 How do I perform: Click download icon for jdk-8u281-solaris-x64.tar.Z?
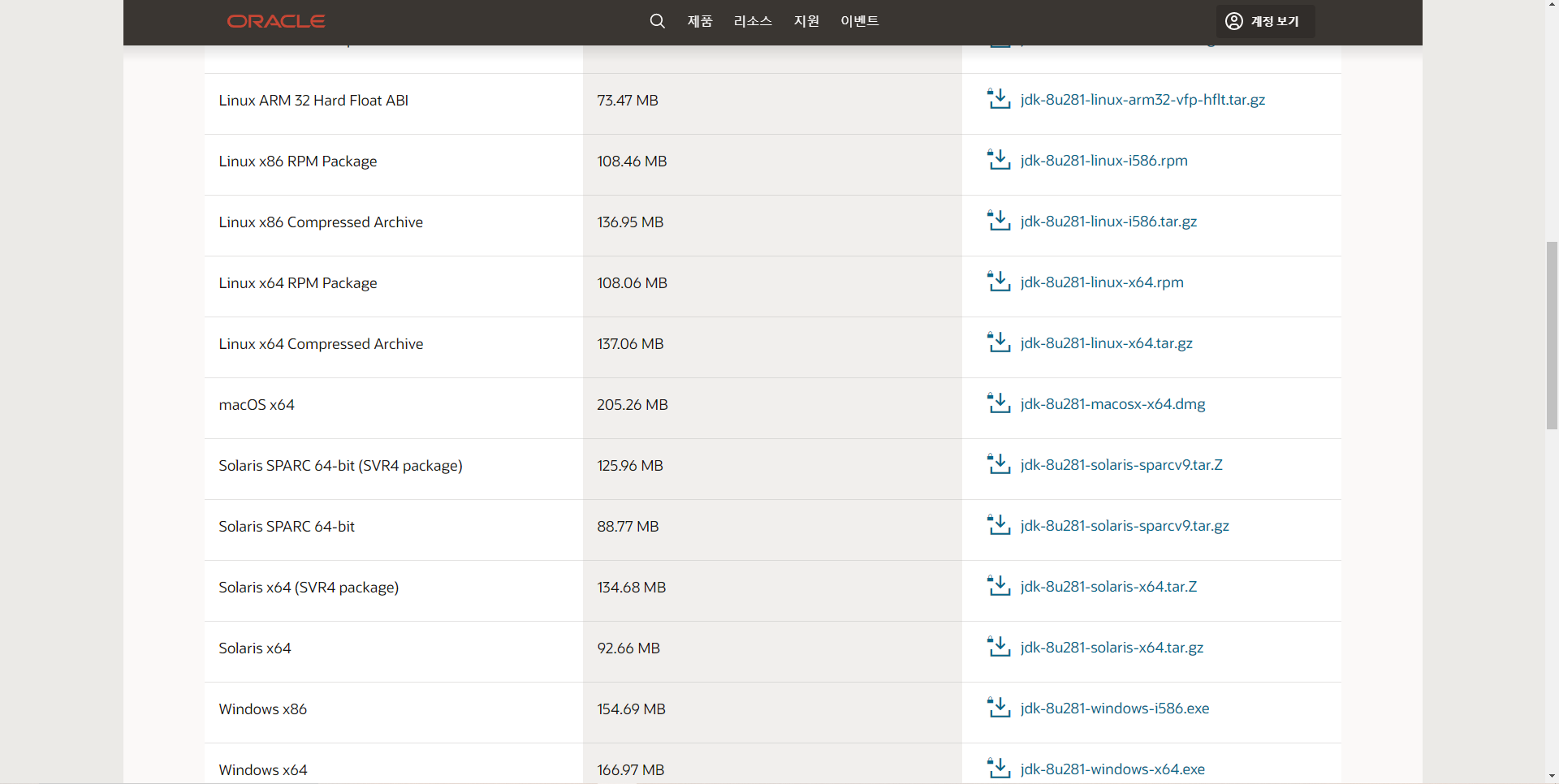click(x=999, y=586)
